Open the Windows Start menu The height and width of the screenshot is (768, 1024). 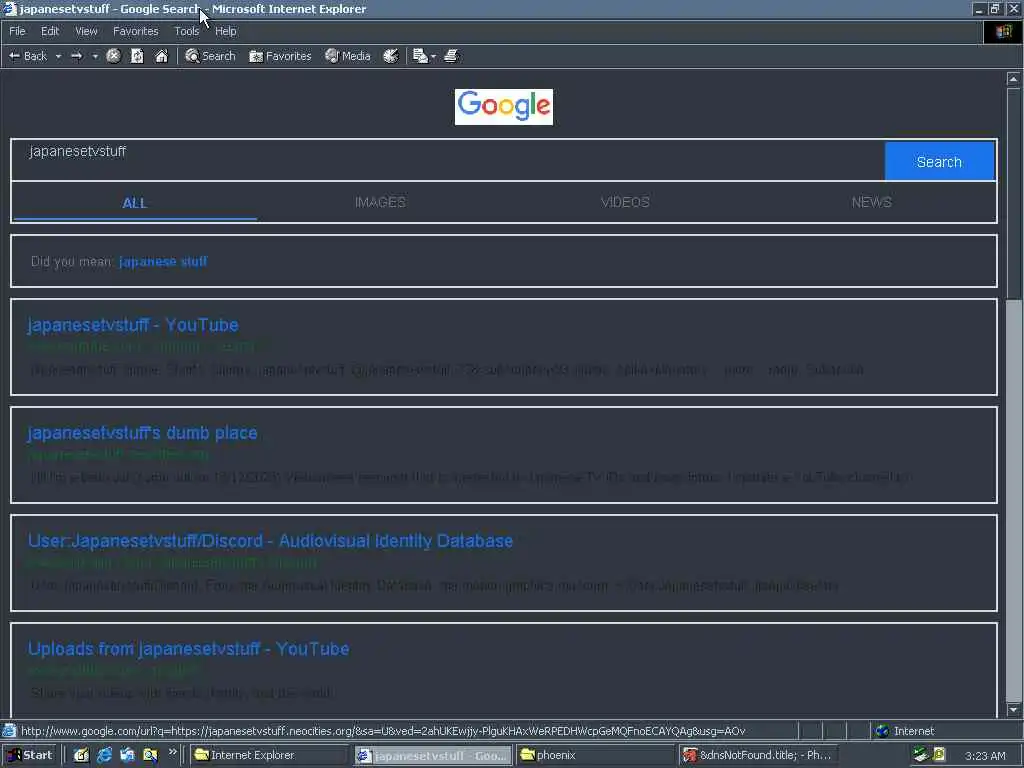coord(31,755)
